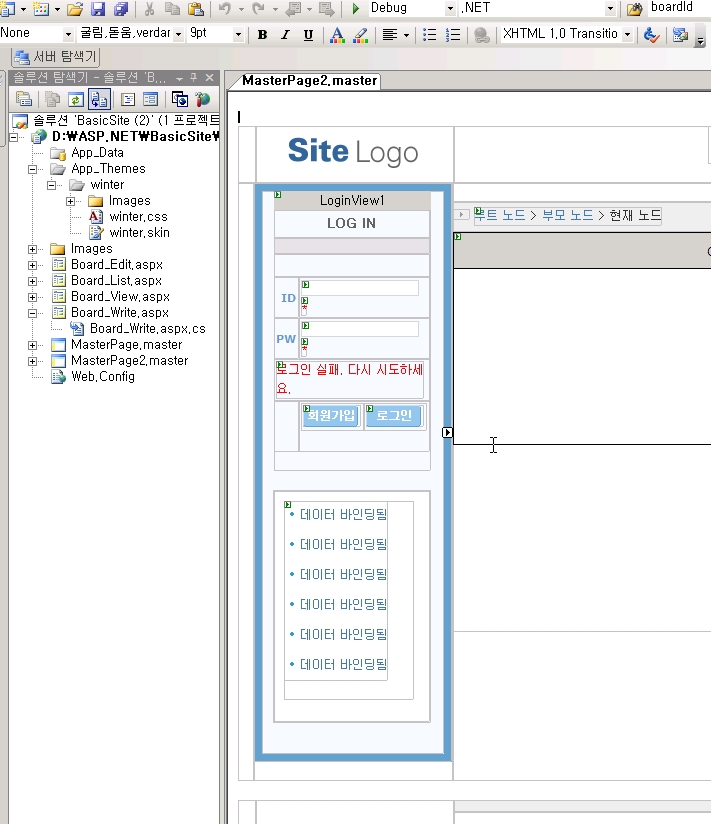Cut the selection with scissors icon
Image resolution: width=711 pixels, height=824 pixels.
point(149,8)
